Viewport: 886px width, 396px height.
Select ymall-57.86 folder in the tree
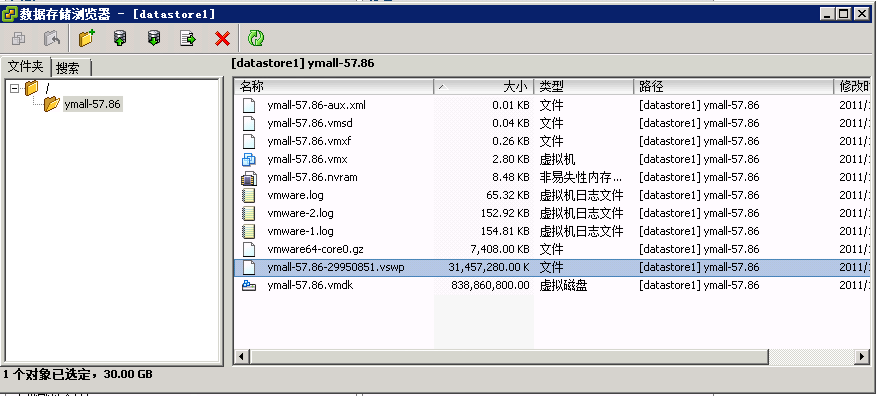(x=92, y=104)
